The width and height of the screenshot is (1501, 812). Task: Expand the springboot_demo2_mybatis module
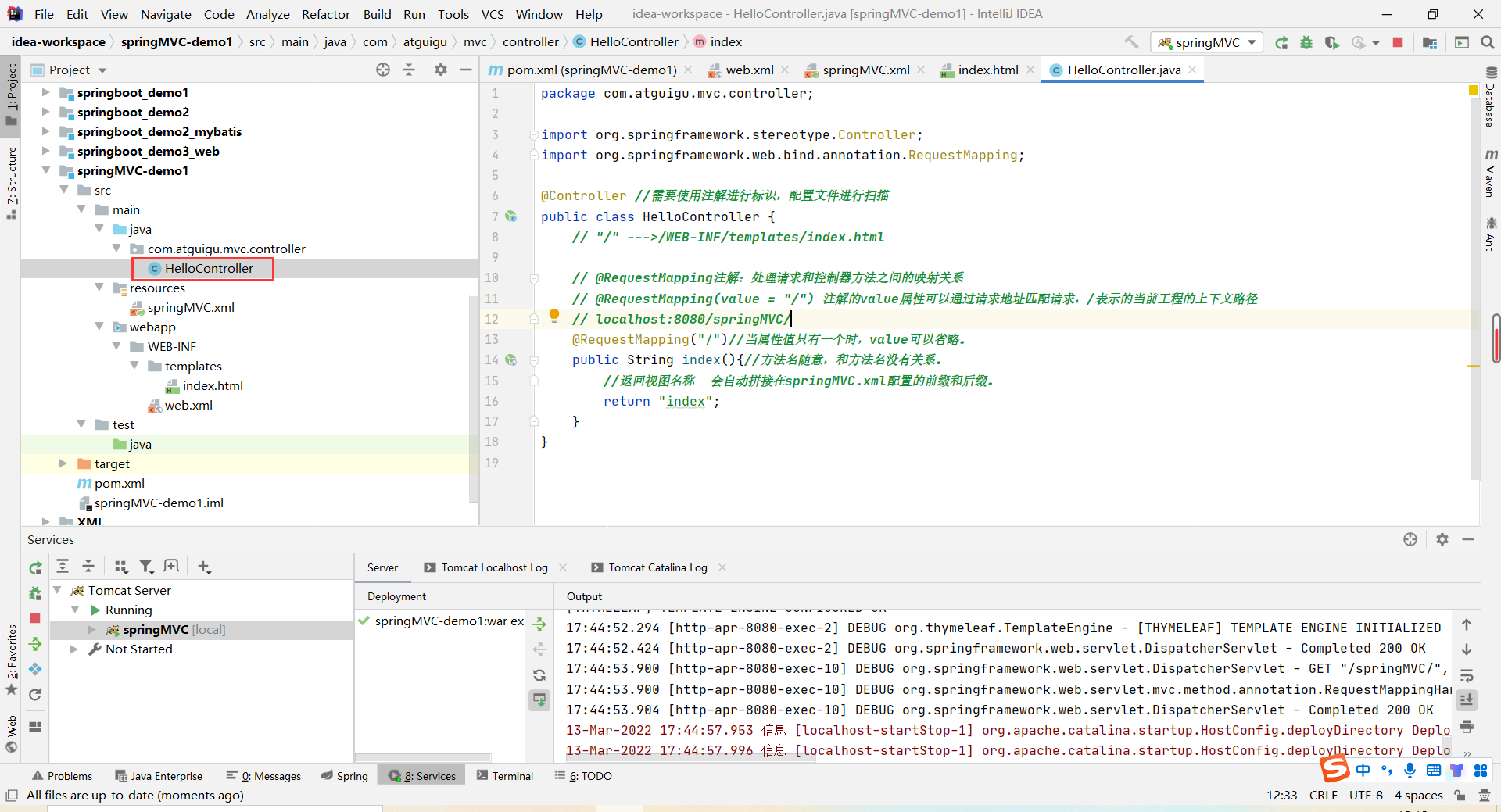tap(45, 131)
